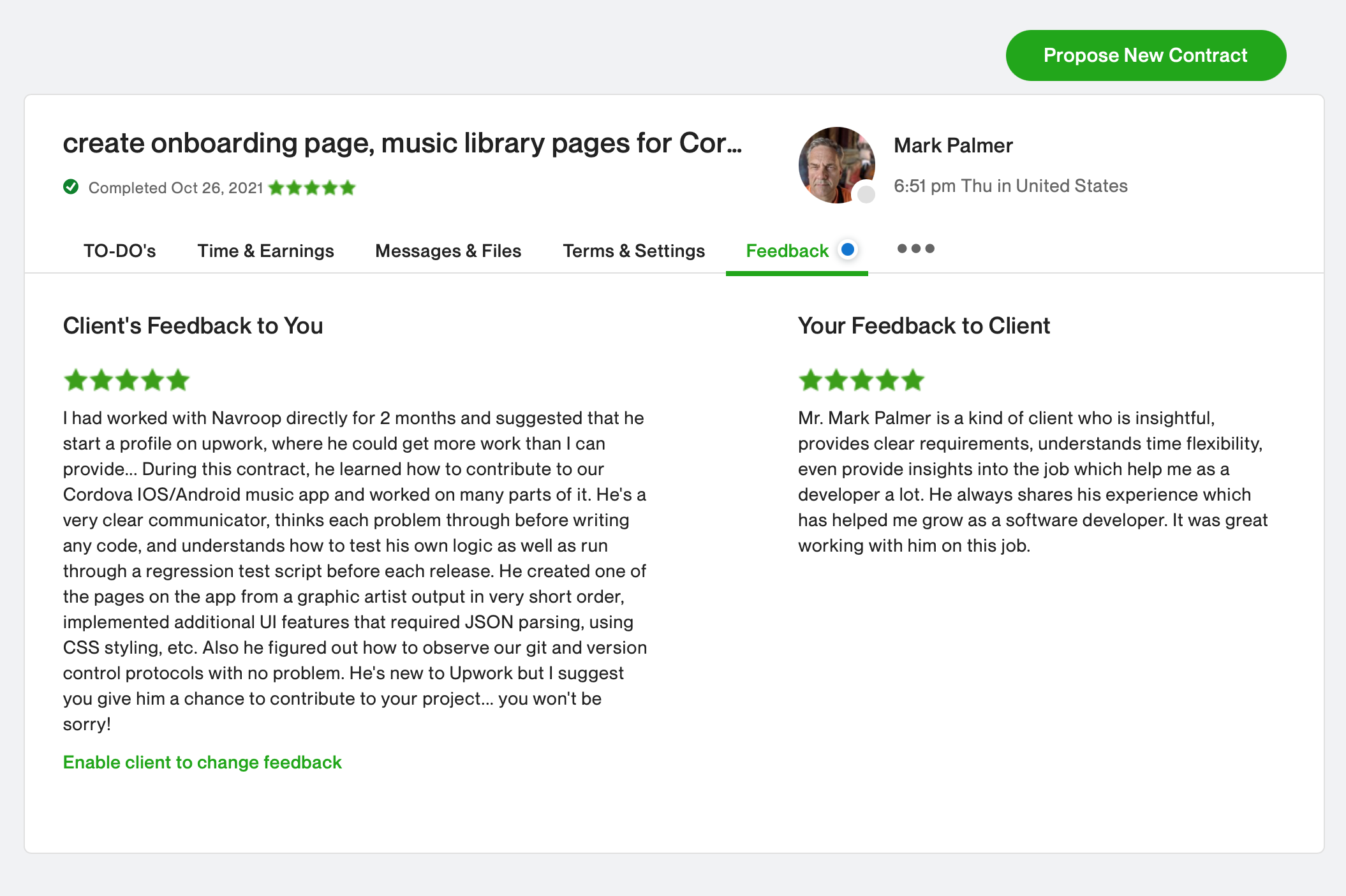Click the gray status indicator on avatar

coord(866,195)
